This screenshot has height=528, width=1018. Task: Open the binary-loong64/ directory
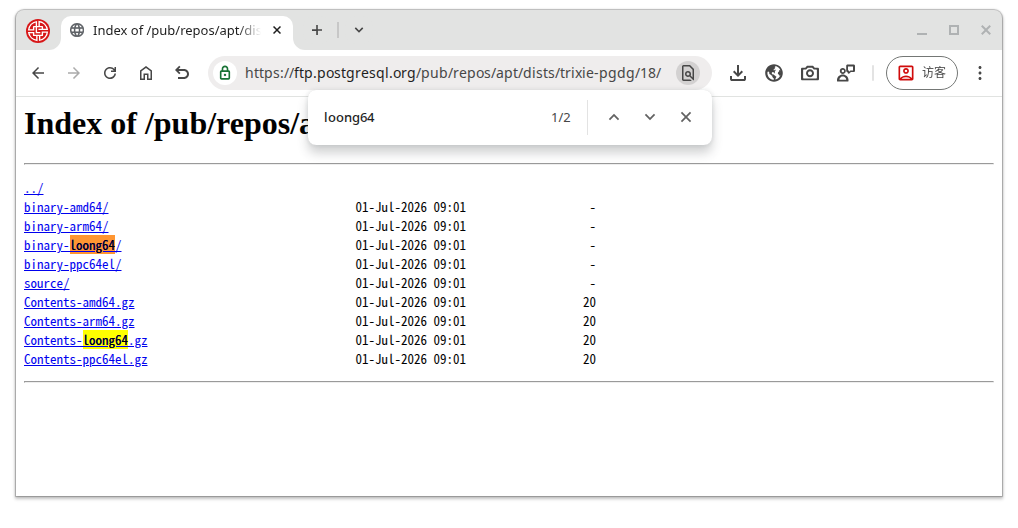73,245
